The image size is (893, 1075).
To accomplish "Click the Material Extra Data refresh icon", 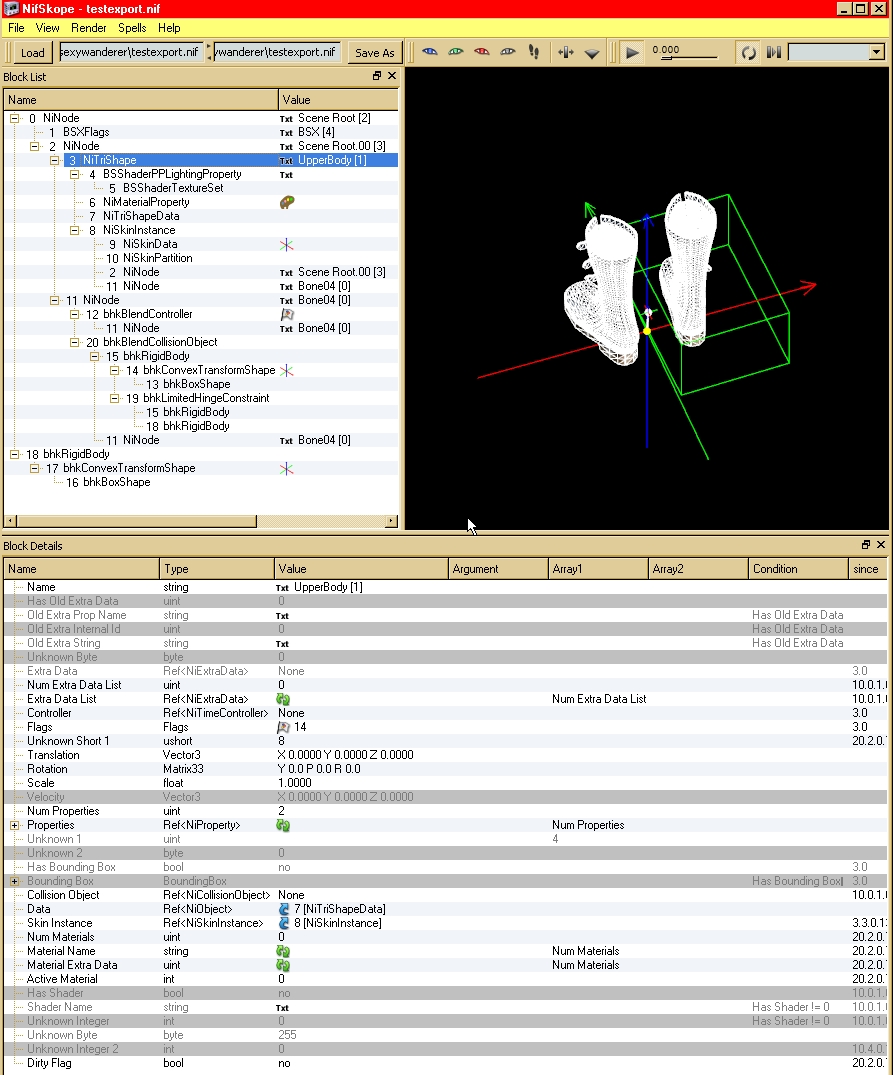I will click(x=283, y=965).
